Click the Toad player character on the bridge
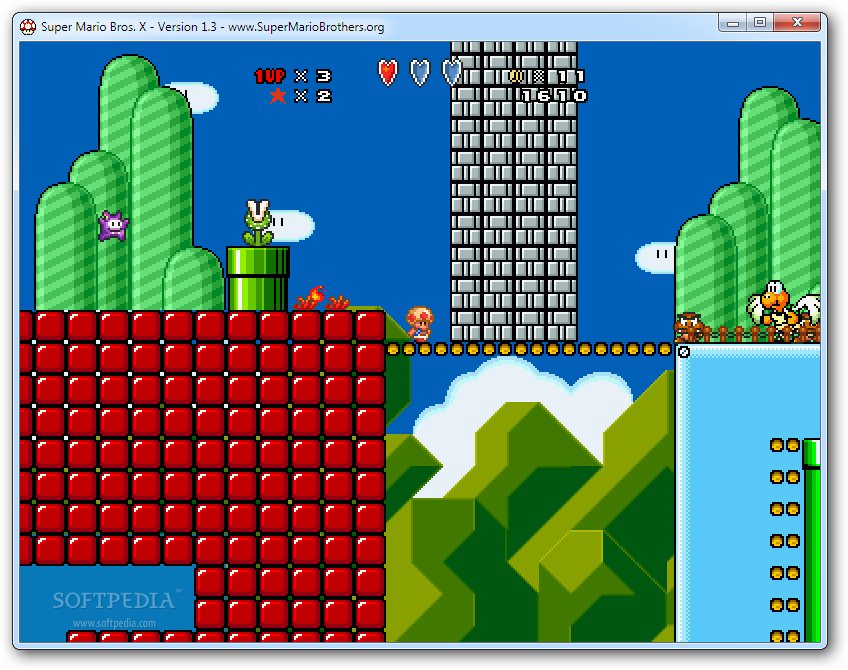This screenshot has height=670, width=848. [420, 324]
